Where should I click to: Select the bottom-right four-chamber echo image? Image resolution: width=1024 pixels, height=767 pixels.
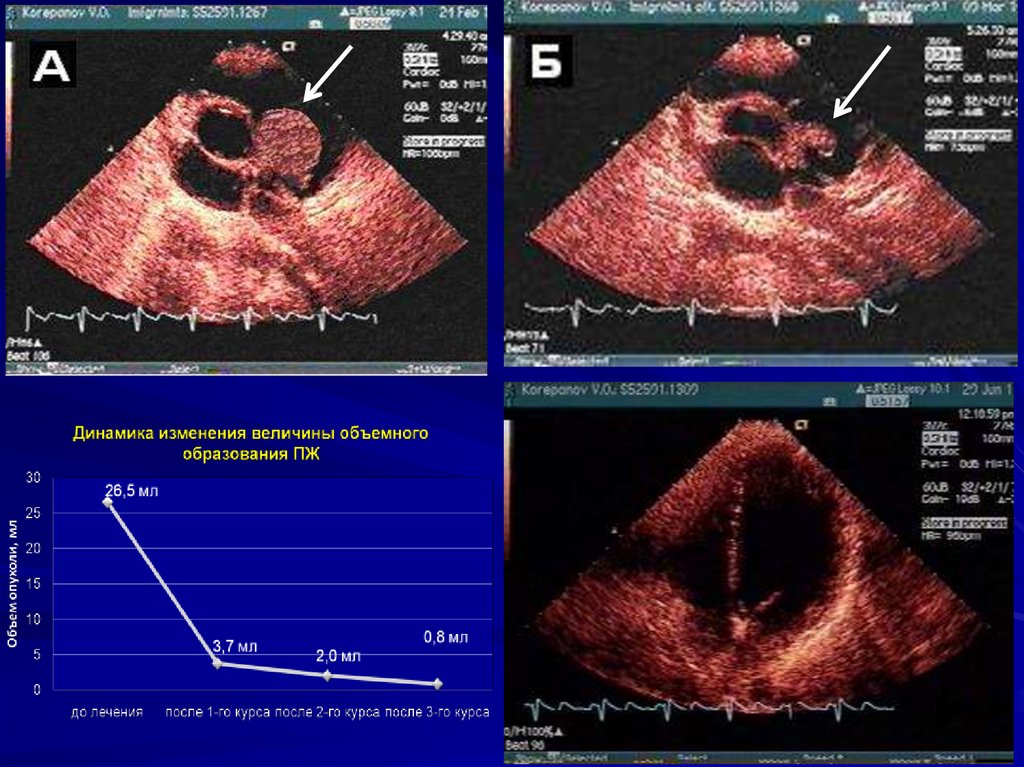[x=759, y=573]
